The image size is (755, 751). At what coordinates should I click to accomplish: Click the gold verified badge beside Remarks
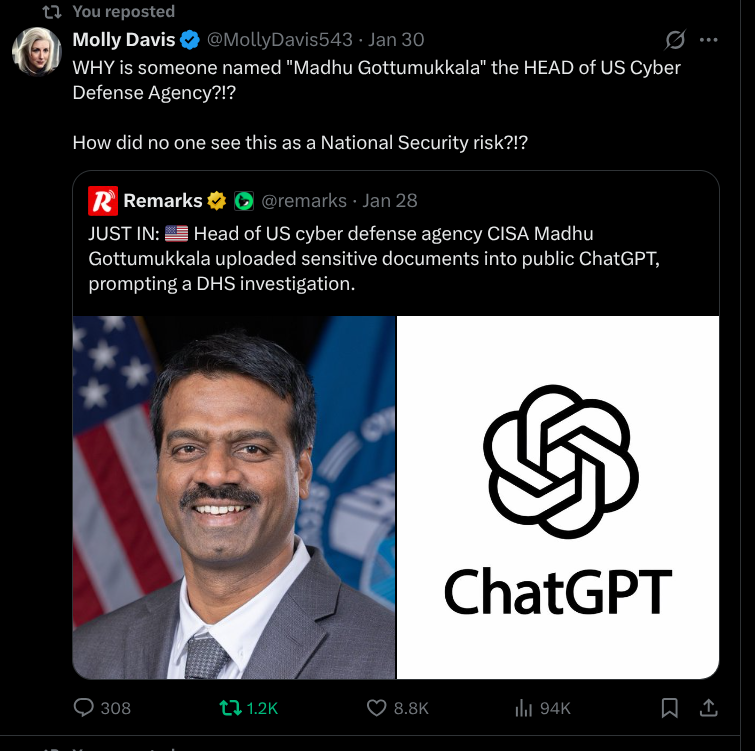(x=217, y=201)
